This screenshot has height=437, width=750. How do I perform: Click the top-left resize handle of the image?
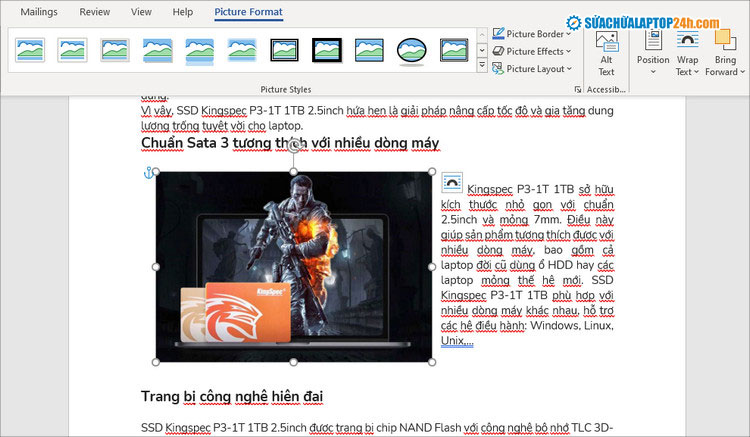(x=156, y=172)
